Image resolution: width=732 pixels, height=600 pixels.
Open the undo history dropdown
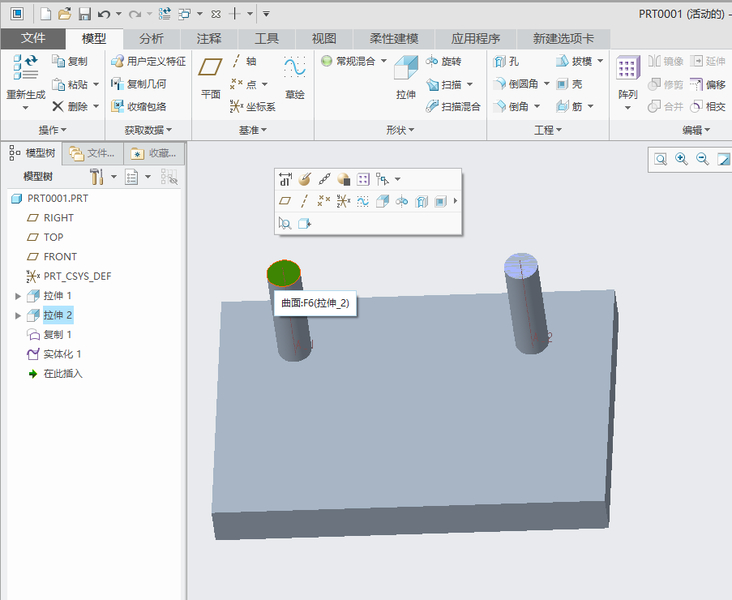click(x=119, y=14)
